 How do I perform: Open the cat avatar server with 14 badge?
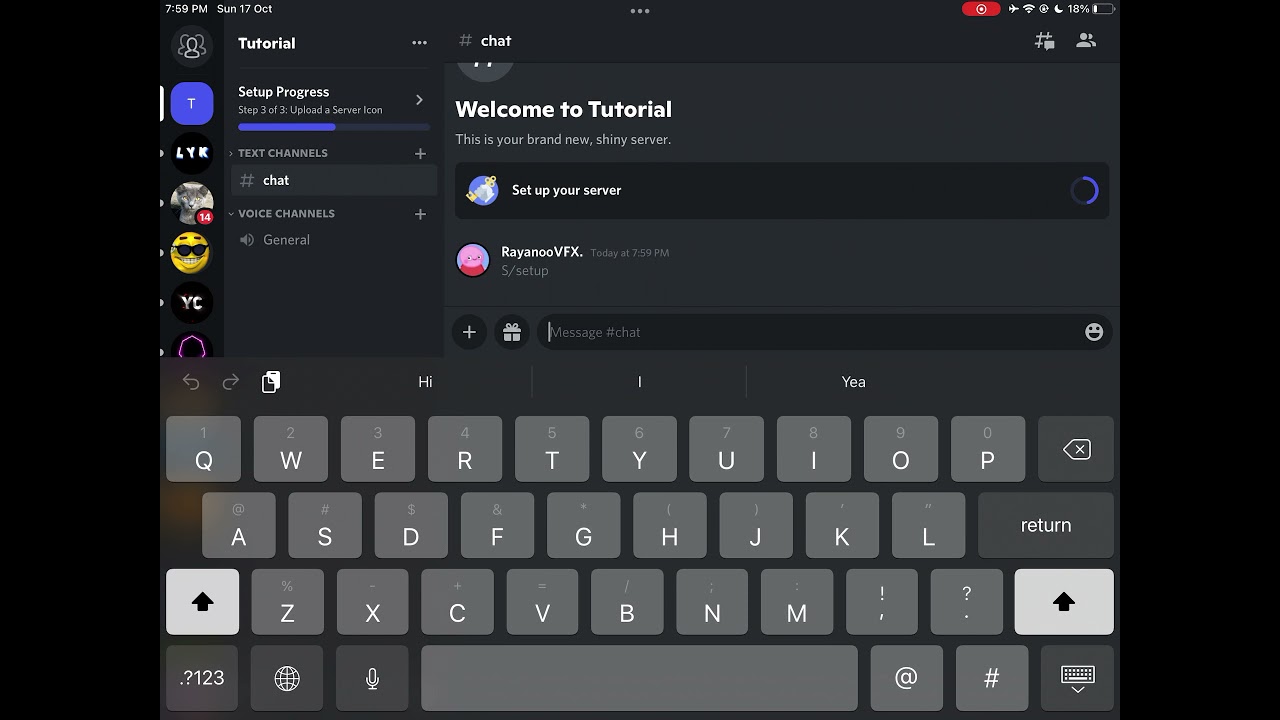tap(191, 203)
